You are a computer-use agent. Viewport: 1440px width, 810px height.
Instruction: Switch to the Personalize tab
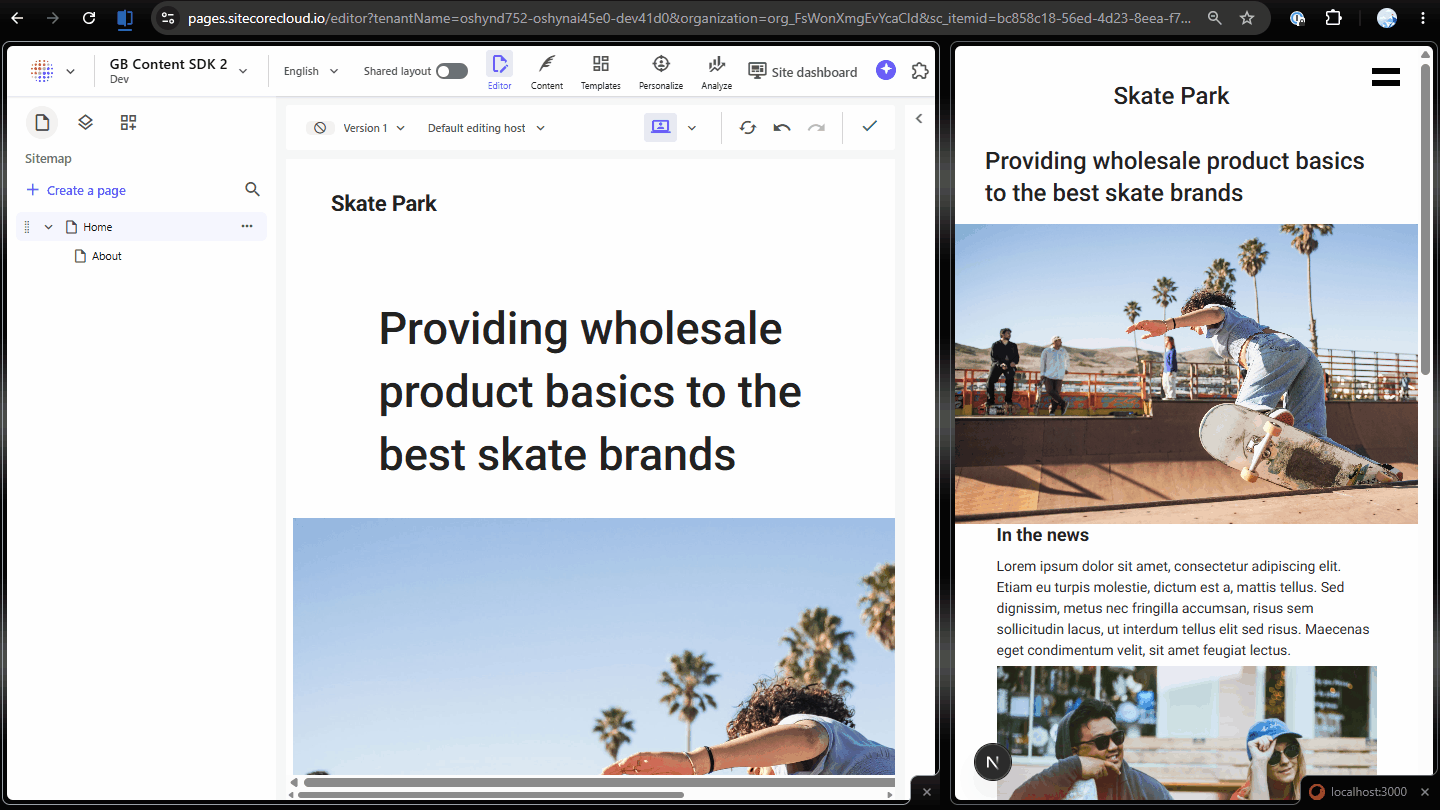pyautogui.click(x=661, y=72)
